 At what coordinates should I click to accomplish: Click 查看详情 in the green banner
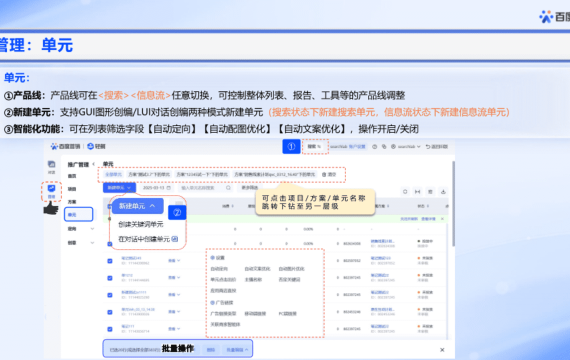point(429,219)
